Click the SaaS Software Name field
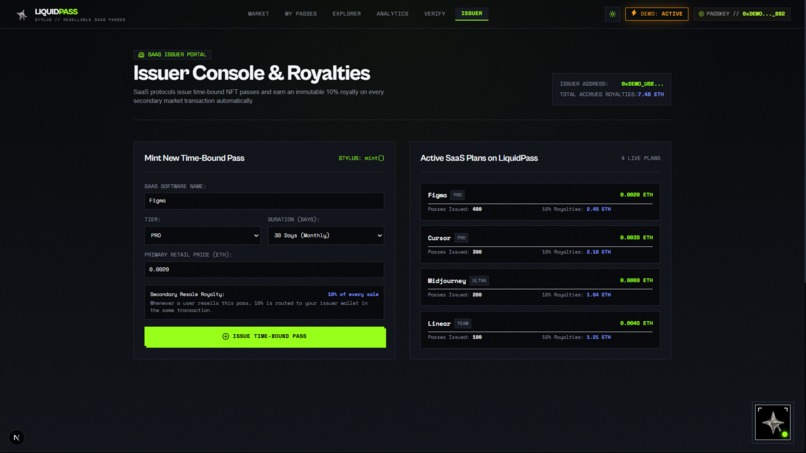This screenshot has width=806, height=453. point(264,201)
